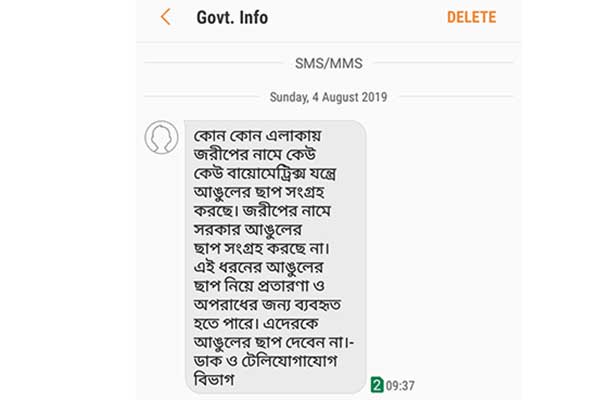600x400 pixels.
Task: Select the line হতে পারে। এদেরকে
Action: pyautogui.click(x=256, y=324)
